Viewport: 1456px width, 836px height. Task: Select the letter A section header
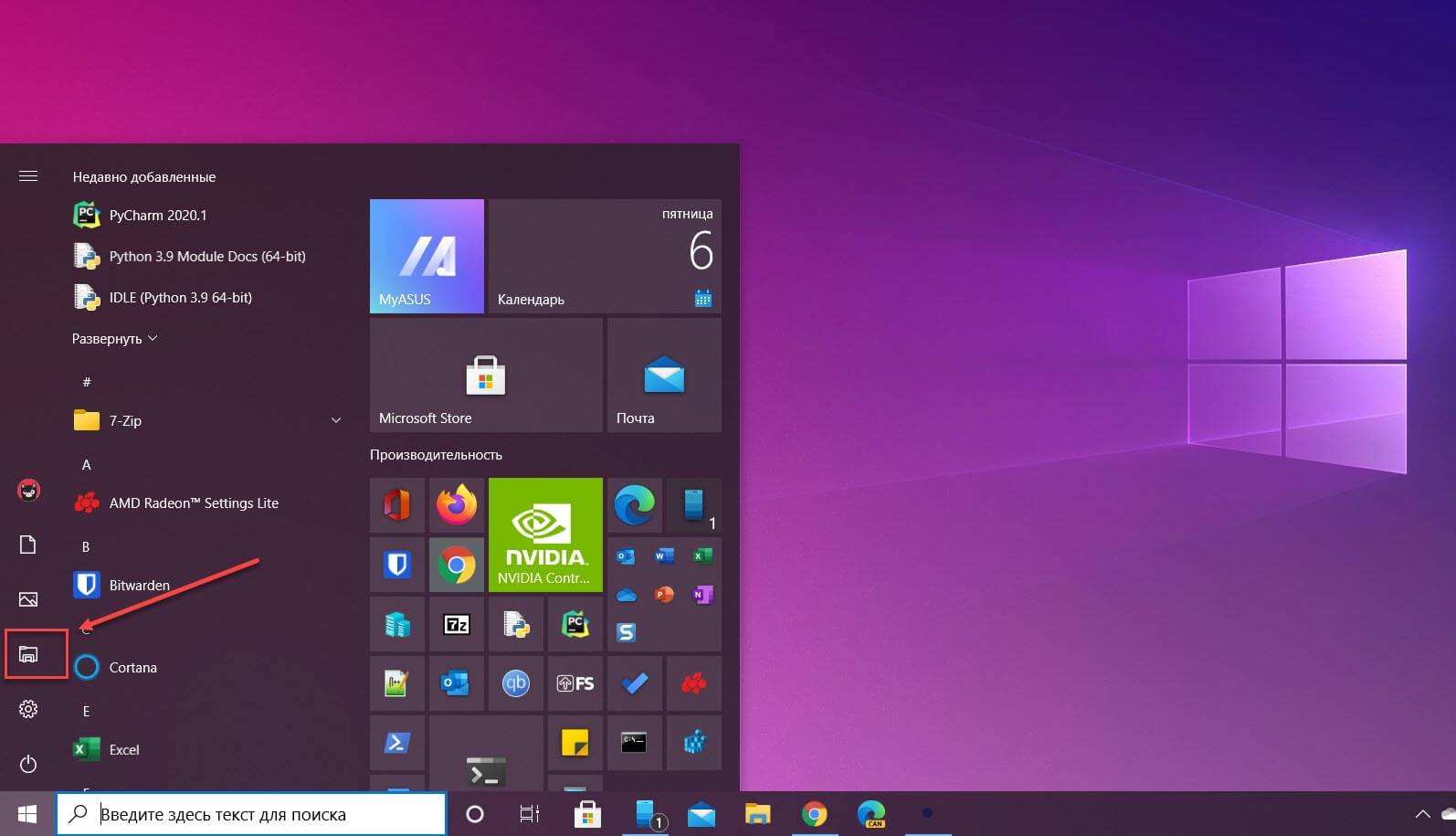(x=86, y=465)
